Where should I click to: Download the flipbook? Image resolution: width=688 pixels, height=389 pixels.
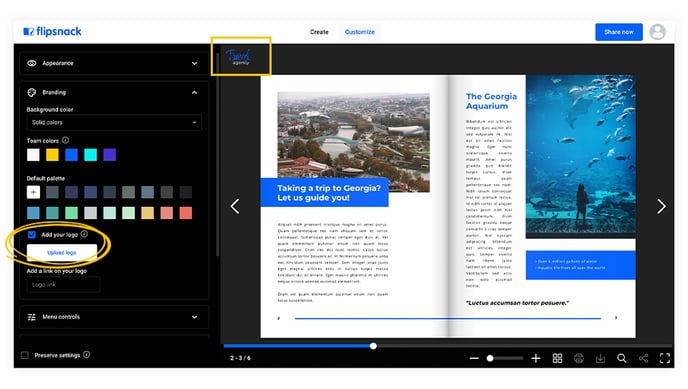click(x=600, y=358)
